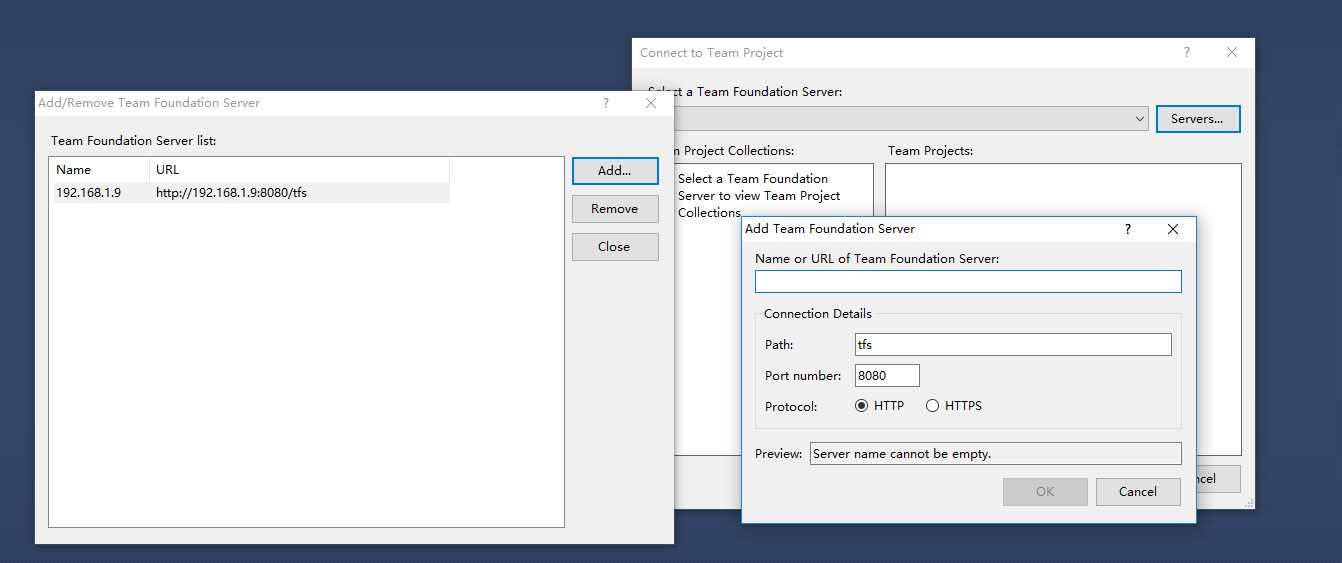Click the Port number field showing 8080
Image resolution: width=1342 pixels, height=563 pixels.
887,376
